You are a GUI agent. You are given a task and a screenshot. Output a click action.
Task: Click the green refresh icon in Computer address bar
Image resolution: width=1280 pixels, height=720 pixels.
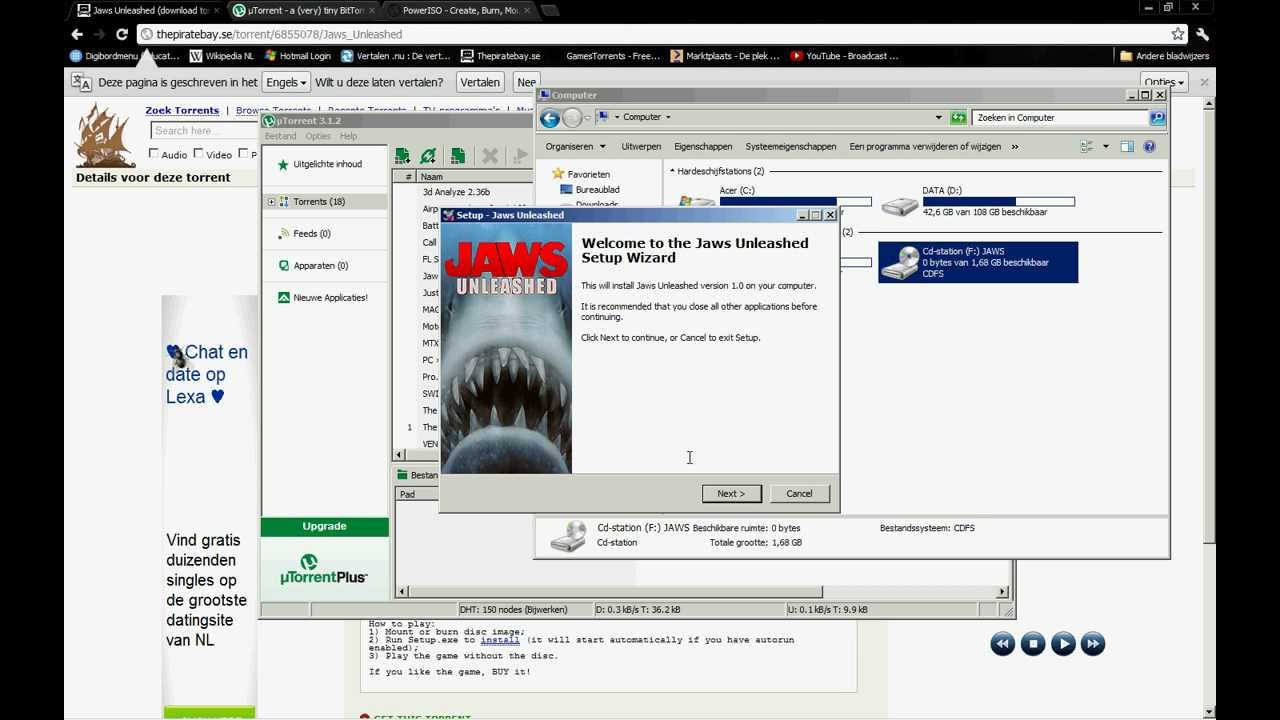(959, 118)
